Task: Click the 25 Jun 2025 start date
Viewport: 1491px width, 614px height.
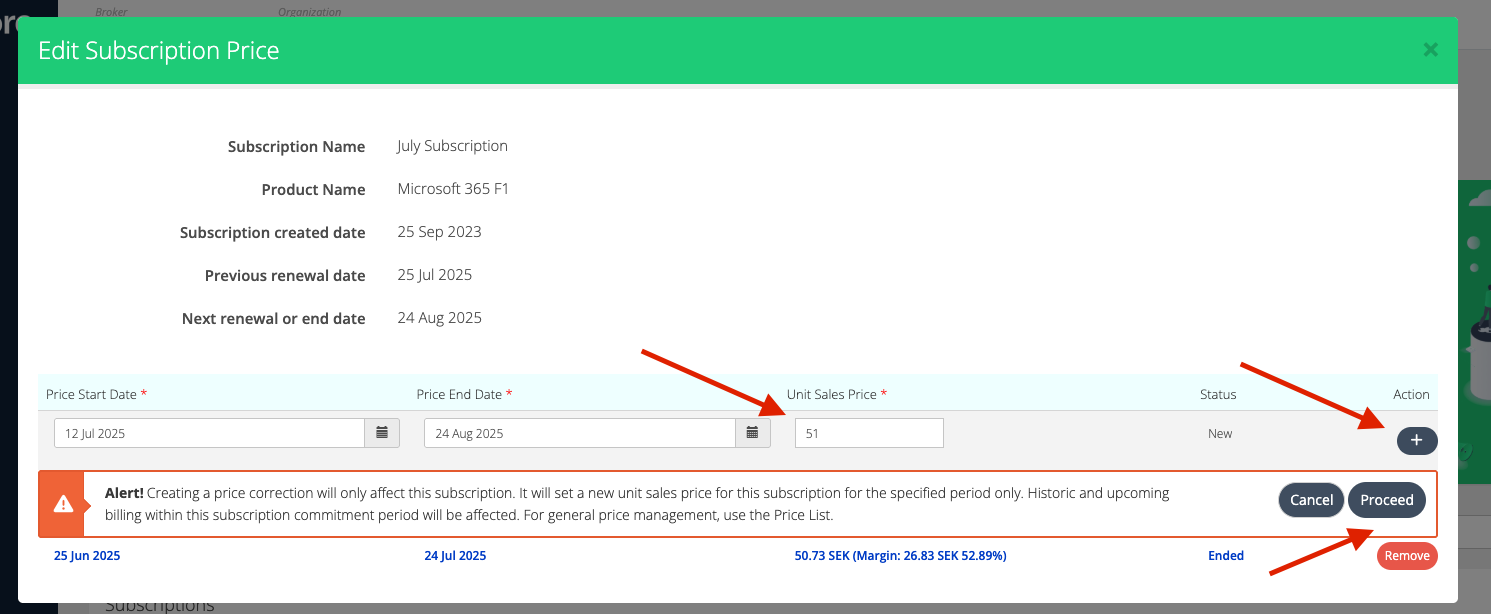Action: click(87, 556)
